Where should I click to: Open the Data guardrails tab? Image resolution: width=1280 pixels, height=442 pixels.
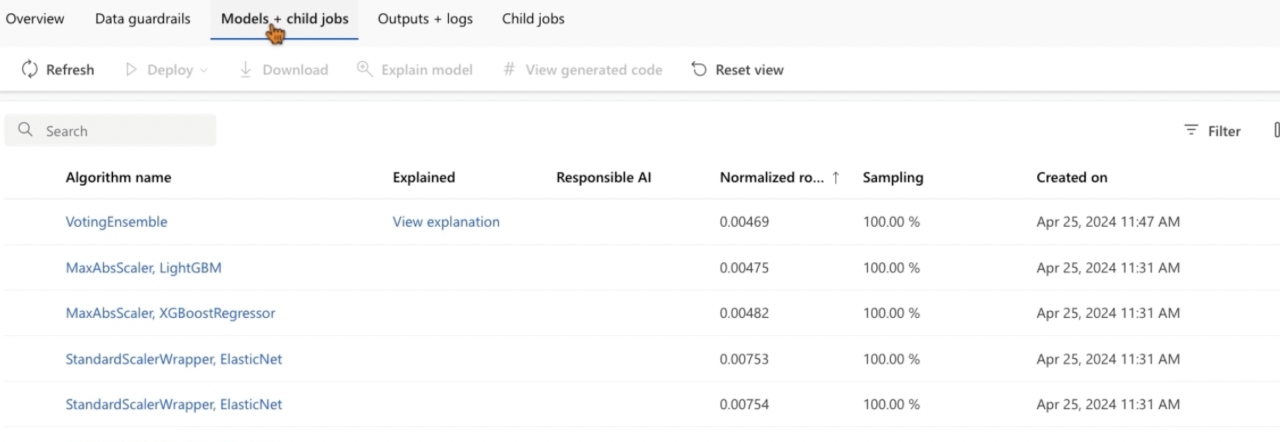143,19
